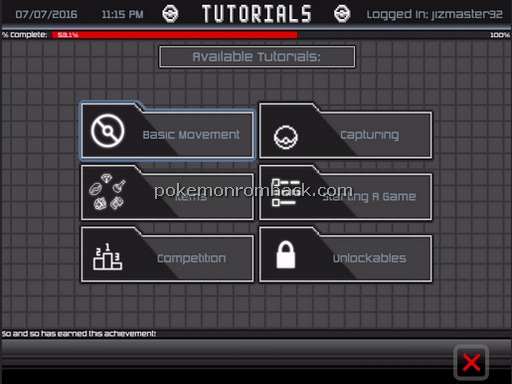
Task: Select the Competition tutorial label
Action: [191, 258]
